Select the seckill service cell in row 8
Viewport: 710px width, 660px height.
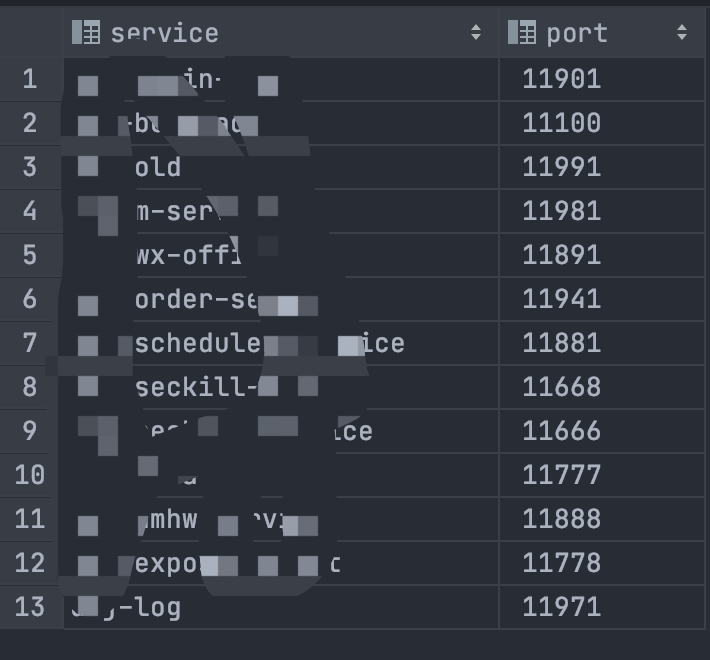click(196, 387)
